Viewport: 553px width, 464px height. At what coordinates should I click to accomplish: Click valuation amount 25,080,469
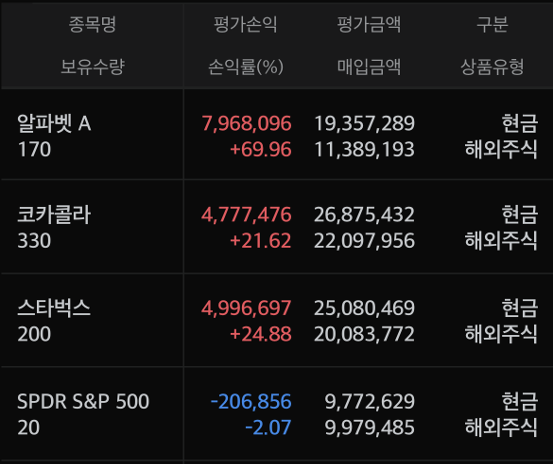coord(364,308)
